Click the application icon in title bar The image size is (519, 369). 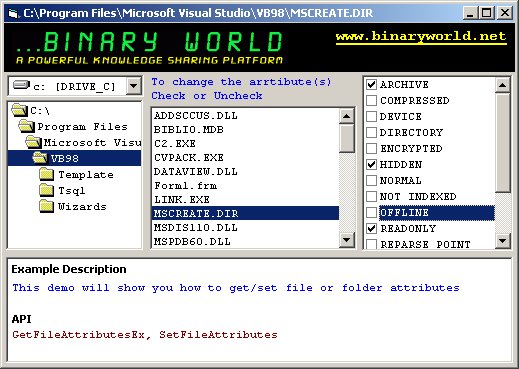(14, 13)
